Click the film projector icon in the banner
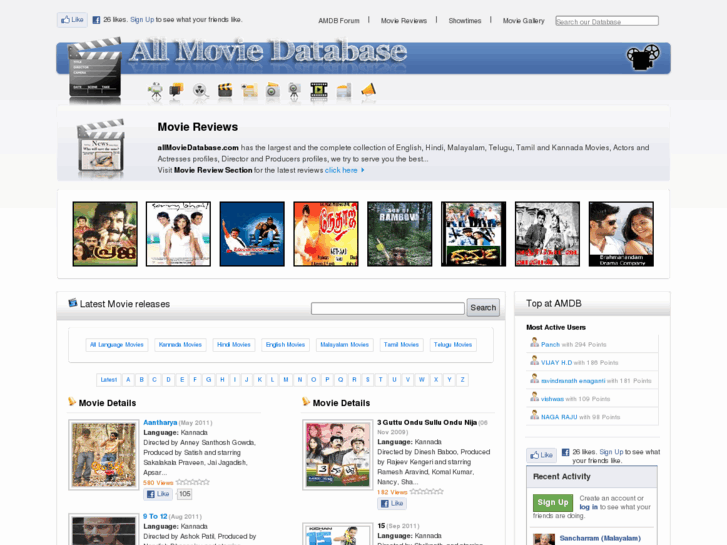The height and width of the screenshot is (545, 727). click(643, 58)
